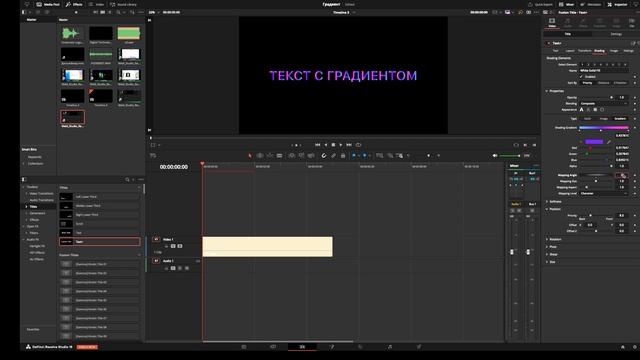640x360 pixels.
Task: Pick color with eyedropper icon
Action: [x=609, y=142]
